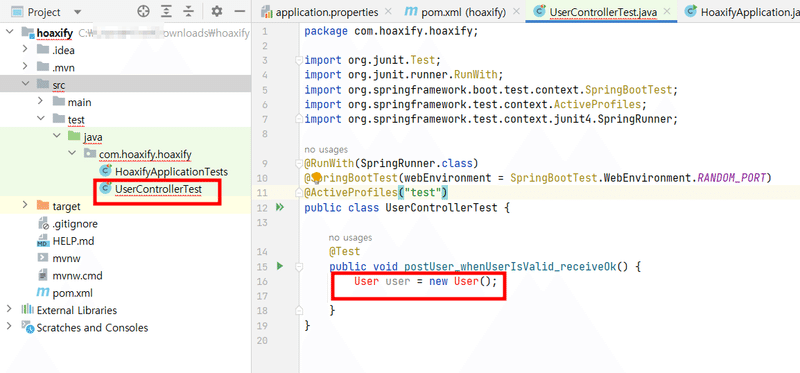This screenshot has width=800, height=373.
Task: Switch to the application.properties tab
Action: click(x=327, y=12)
